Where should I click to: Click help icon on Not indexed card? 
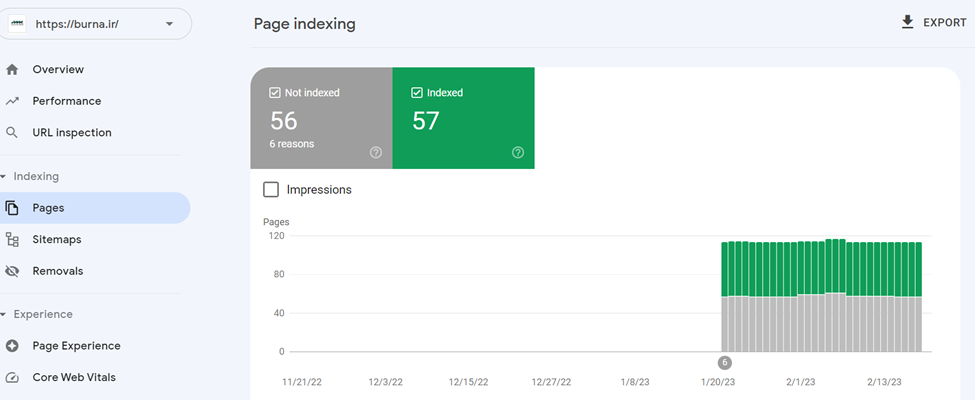pos(376,153)
